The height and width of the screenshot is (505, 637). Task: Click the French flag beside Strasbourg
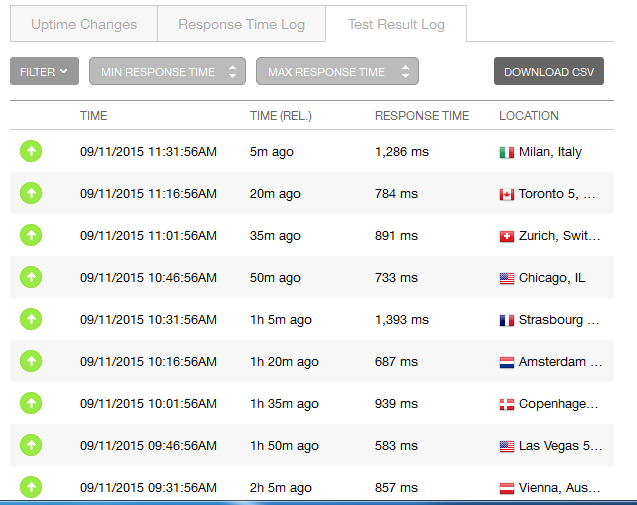(507, 321)
